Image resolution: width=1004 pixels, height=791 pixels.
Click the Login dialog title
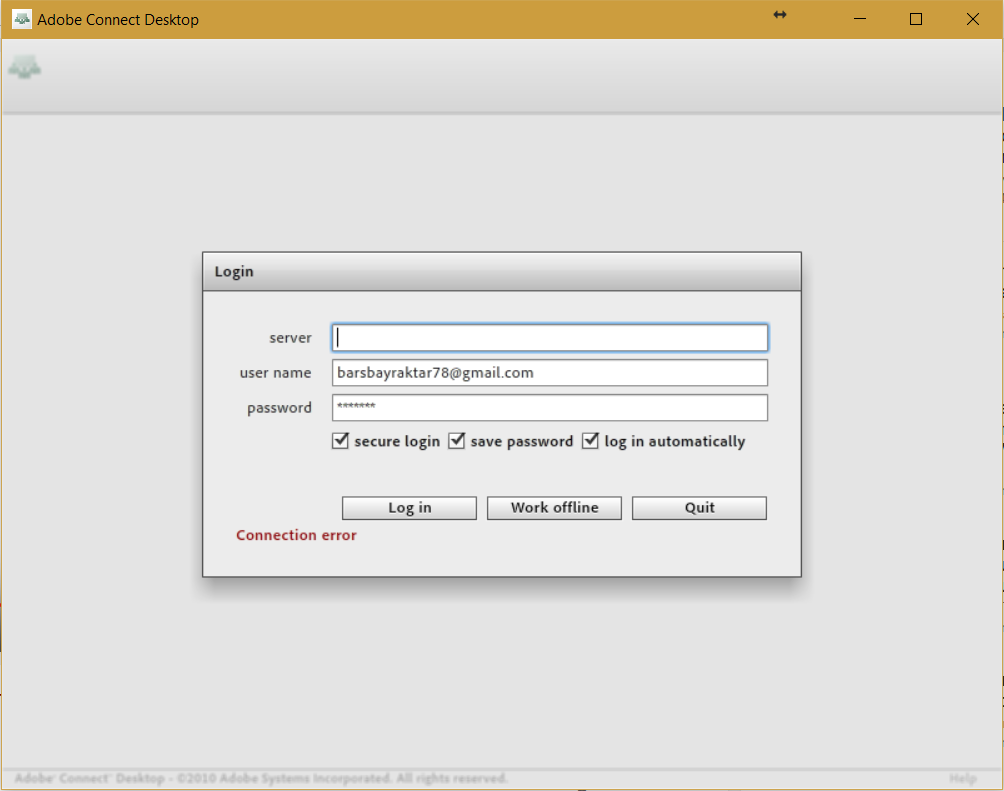pyautogui.click(x=234, y=272)
